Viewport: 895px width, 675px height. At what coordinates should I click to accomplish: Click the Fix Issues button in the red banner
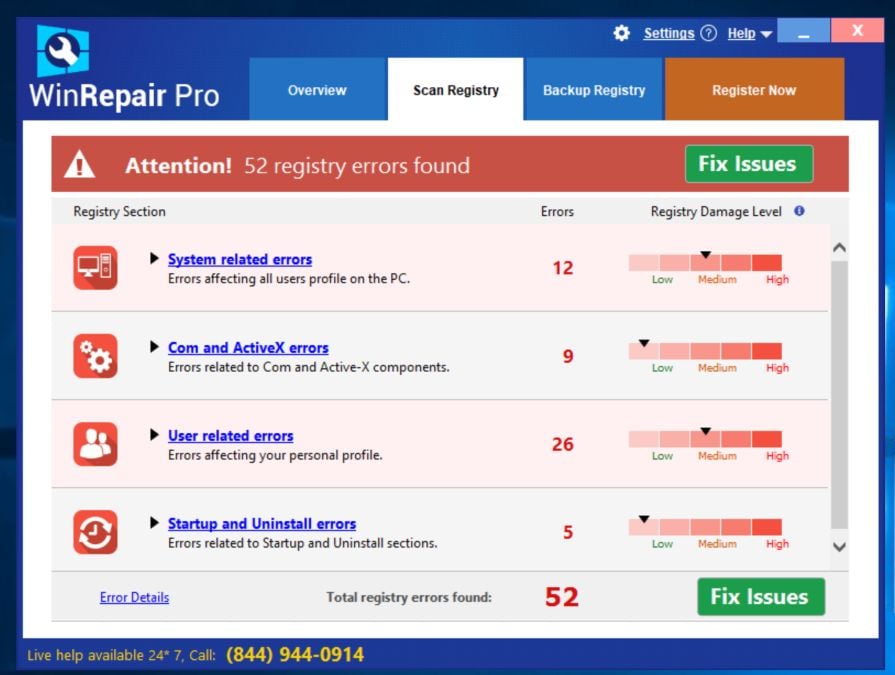click(x=748, y=164)
